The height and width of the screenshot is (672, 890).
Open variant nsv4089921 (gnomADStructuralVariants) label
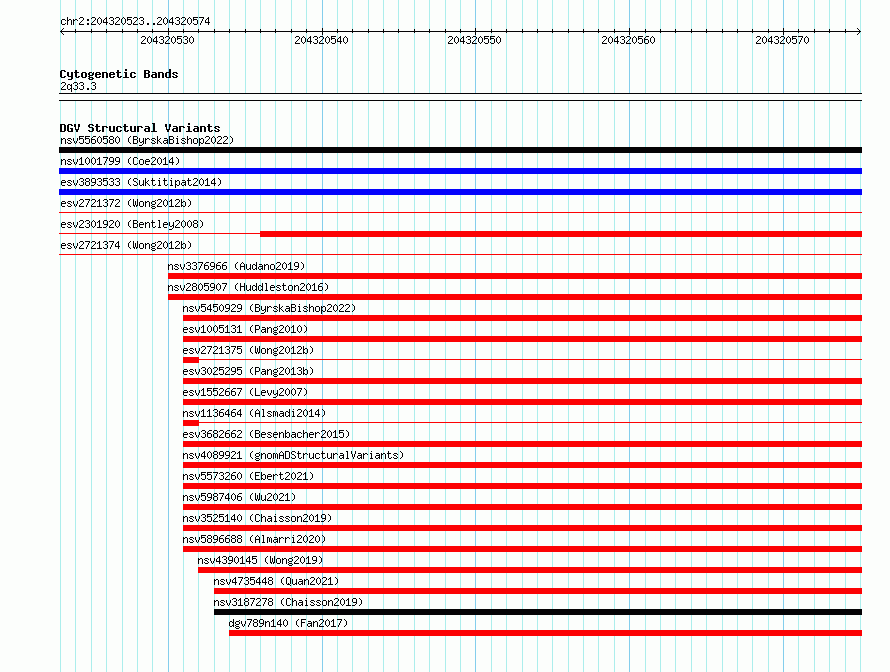pyautogui.click(x=293, y=455)
